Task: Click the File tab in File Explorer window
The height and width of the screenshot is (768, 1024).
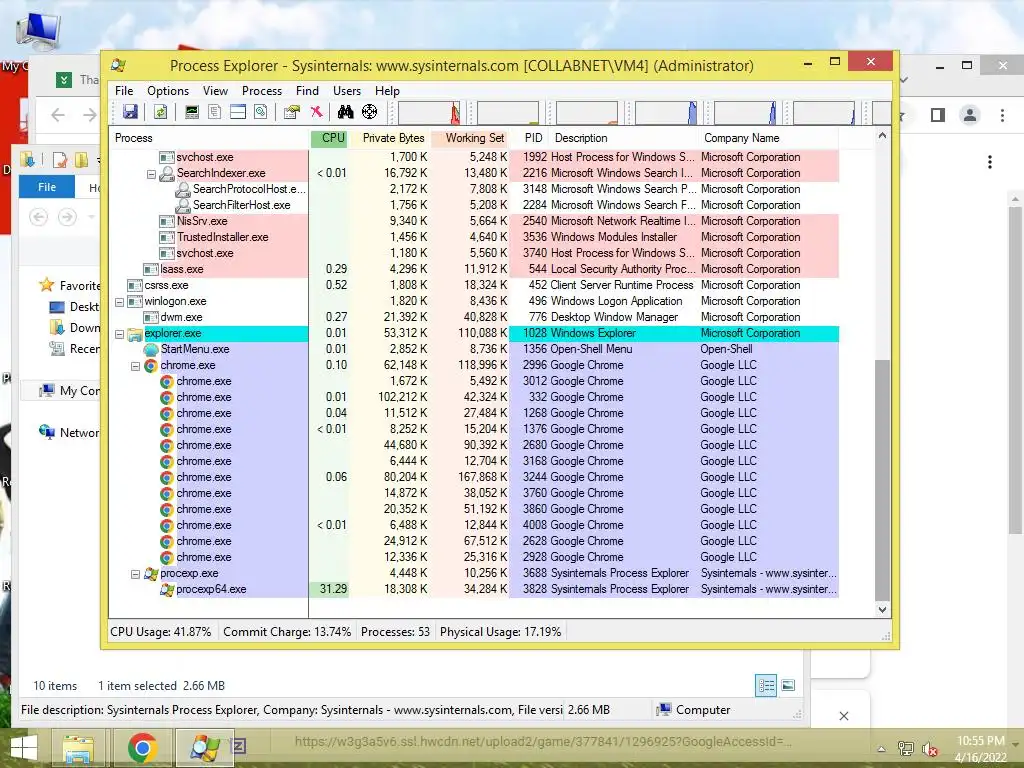Action: (x=47, y=187)
